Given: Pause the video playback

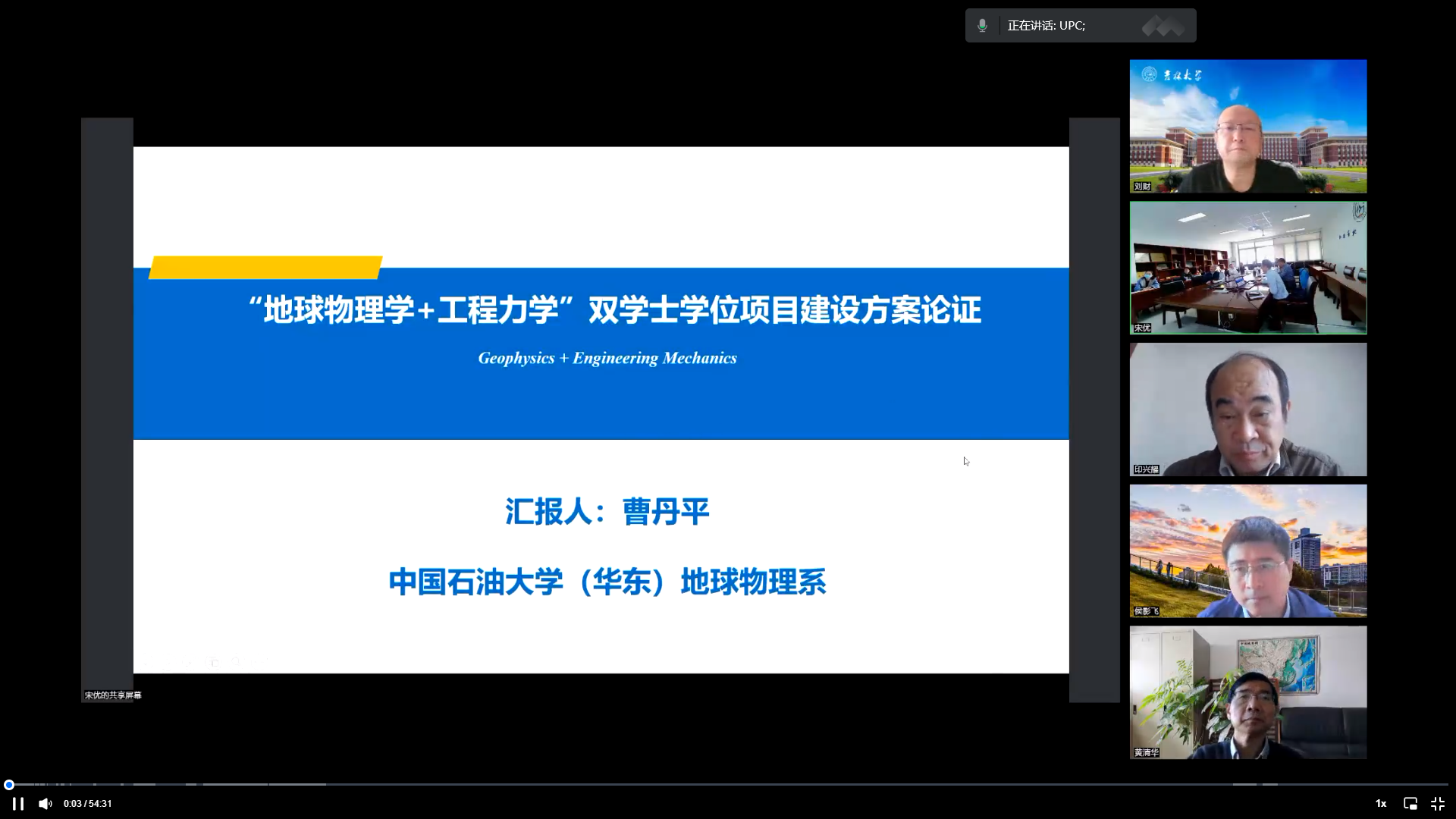Looking at the screenshot, I should point(17,803).
